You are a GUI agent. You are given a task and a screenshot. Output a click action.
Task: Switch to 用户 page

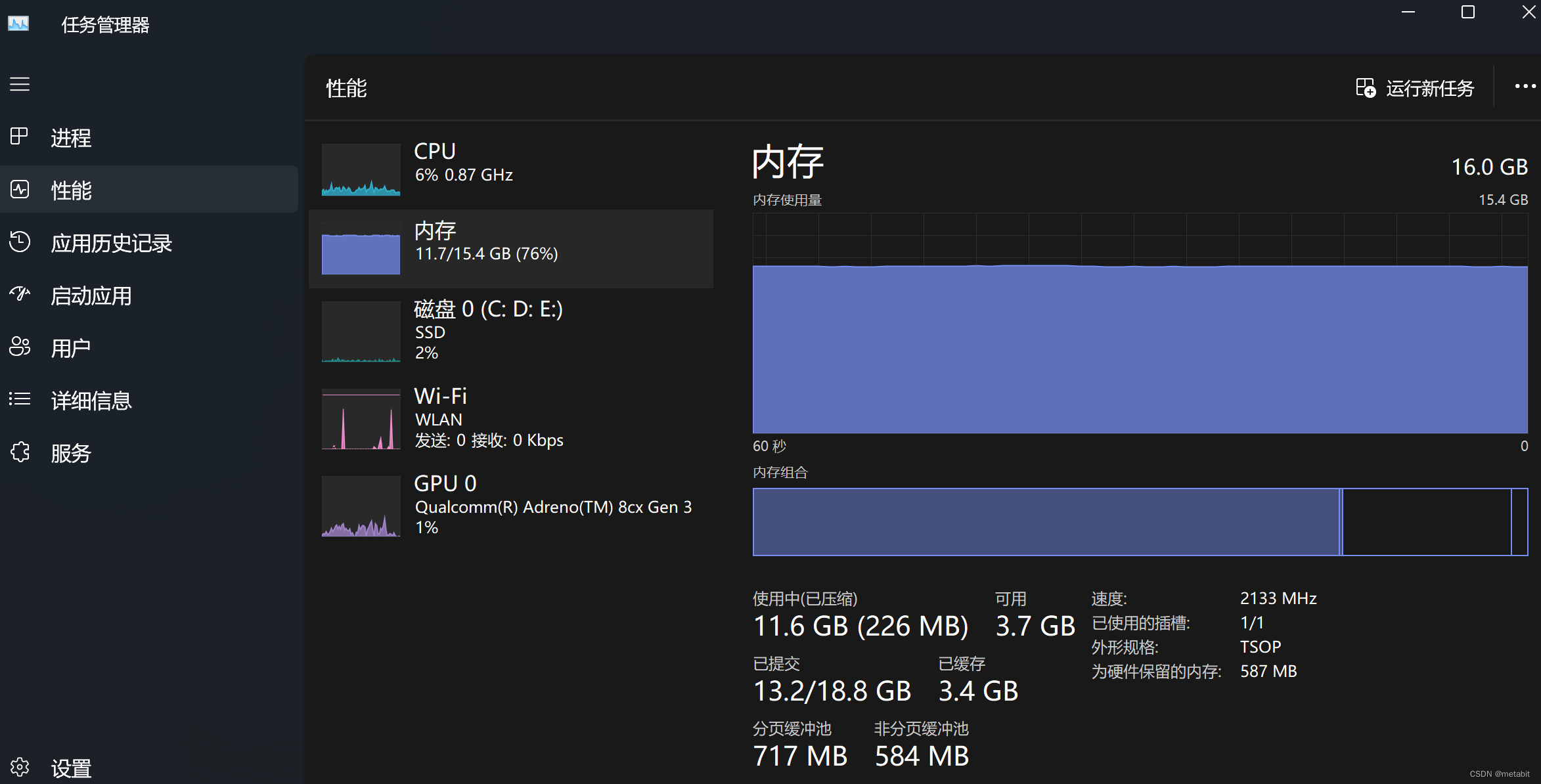149,347
